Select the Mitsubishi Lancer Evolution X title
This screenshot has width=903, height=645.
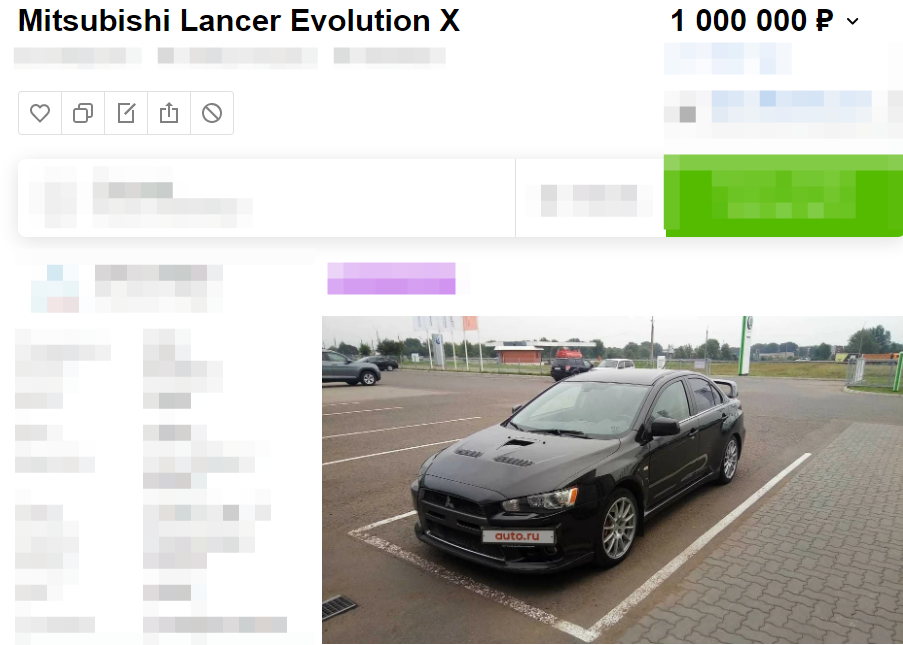coord(239,21)
